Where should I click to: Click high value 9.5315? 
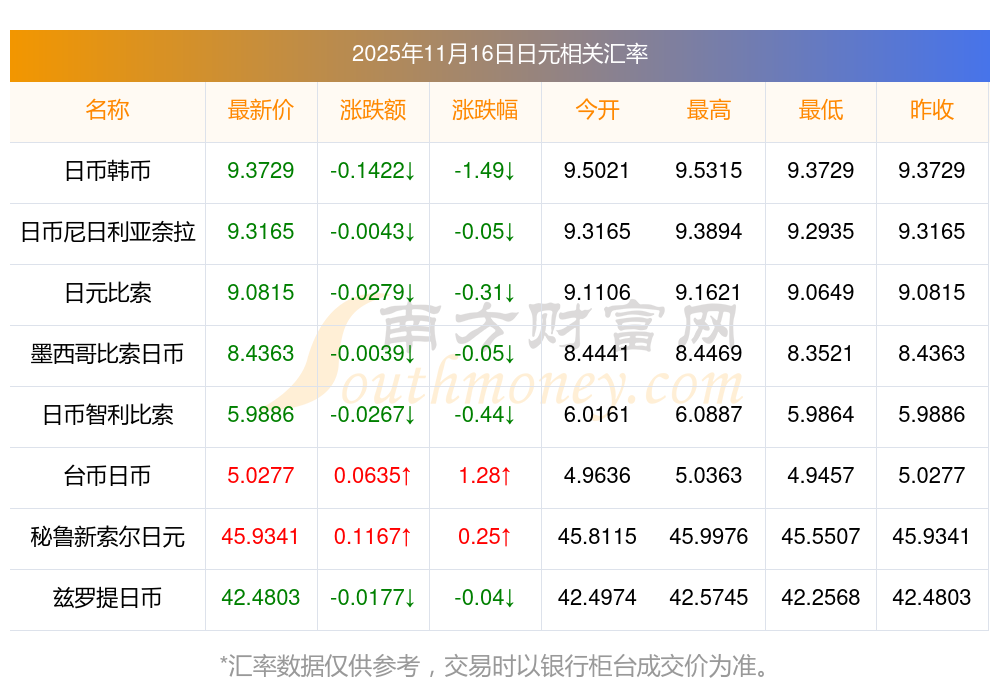point(709,170)
